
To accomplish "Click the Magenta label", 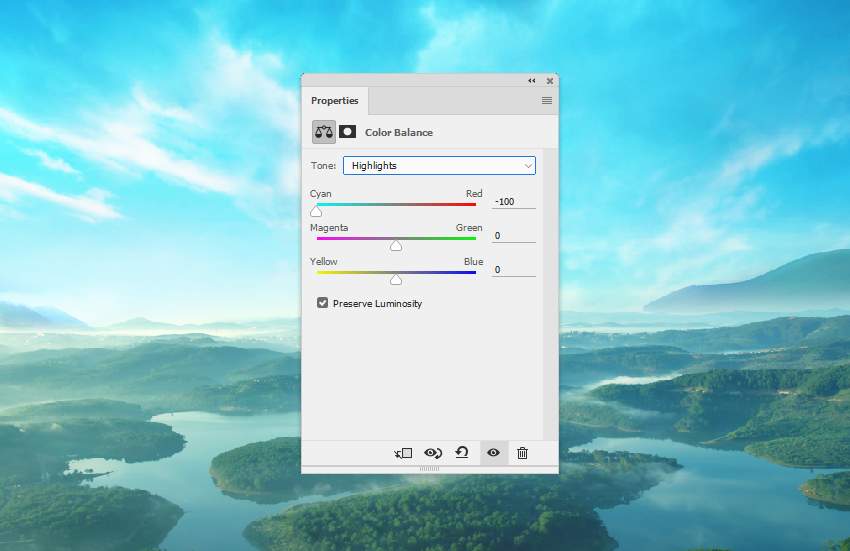I will click(x=329, y=228).
